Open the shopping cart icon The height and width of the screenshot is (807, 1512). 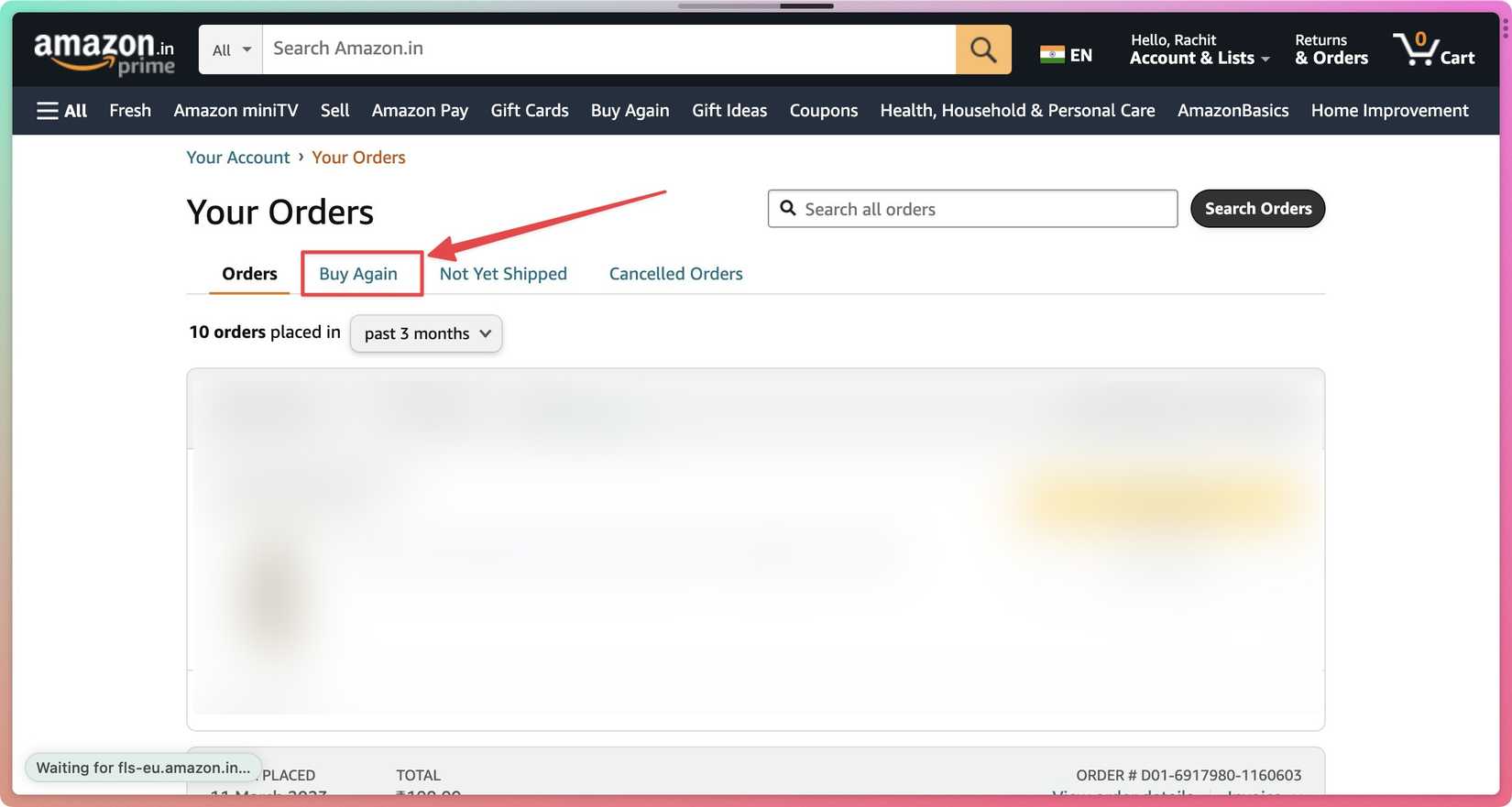[1433, 49]
